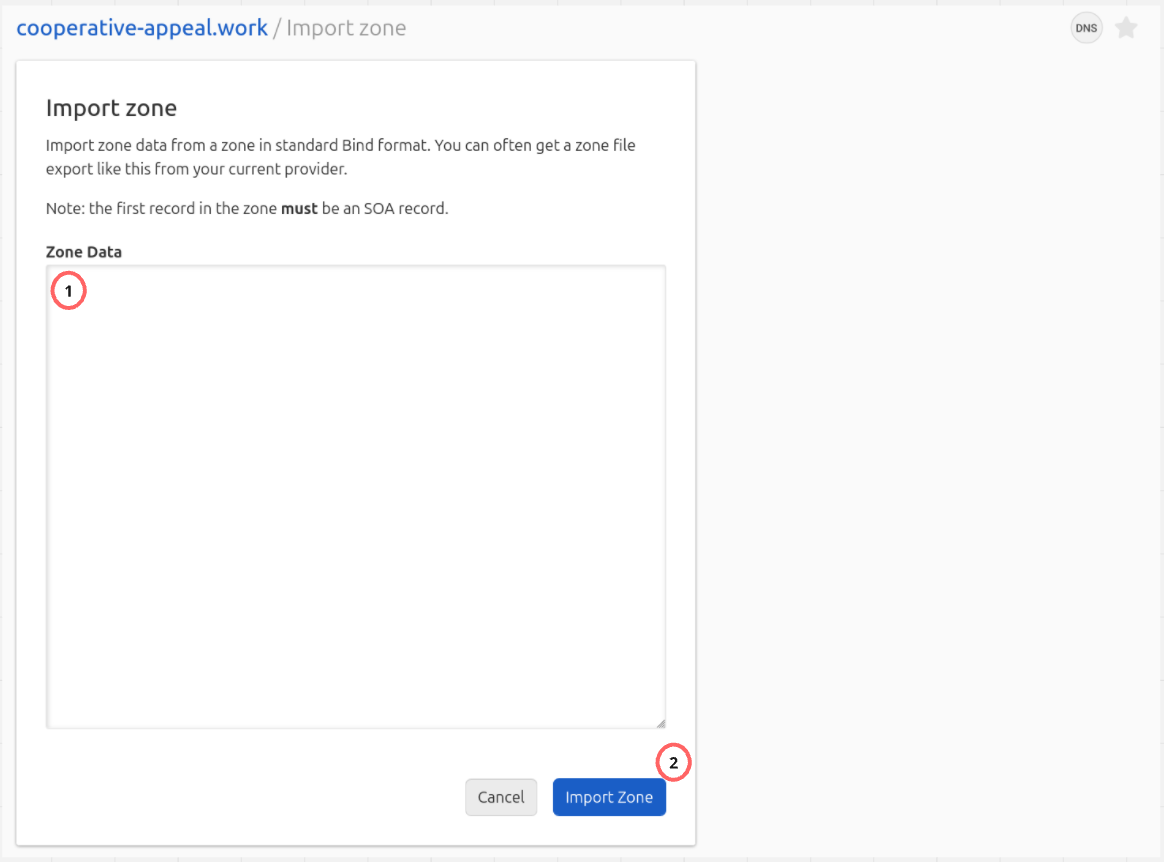Click the Zone Data field label

(x=84, y=252)
